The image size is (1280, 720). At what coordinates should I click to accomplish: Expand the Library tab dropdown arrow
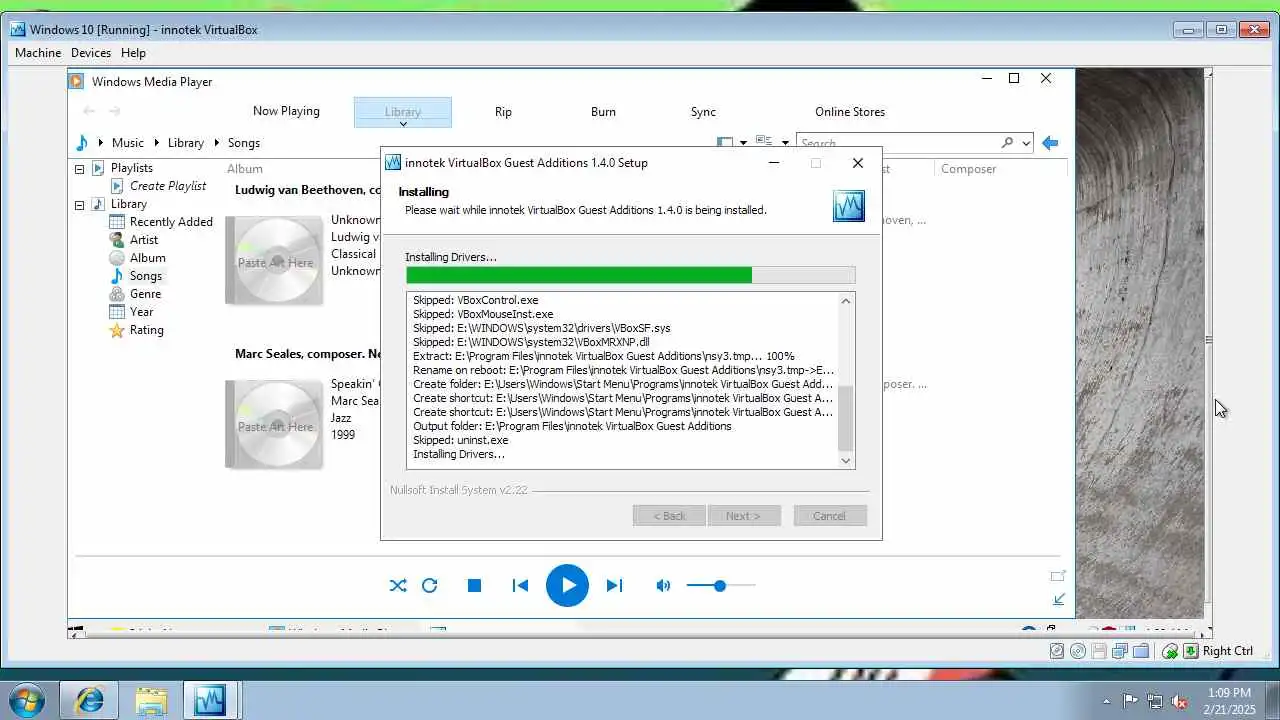(x=403, y=124)
